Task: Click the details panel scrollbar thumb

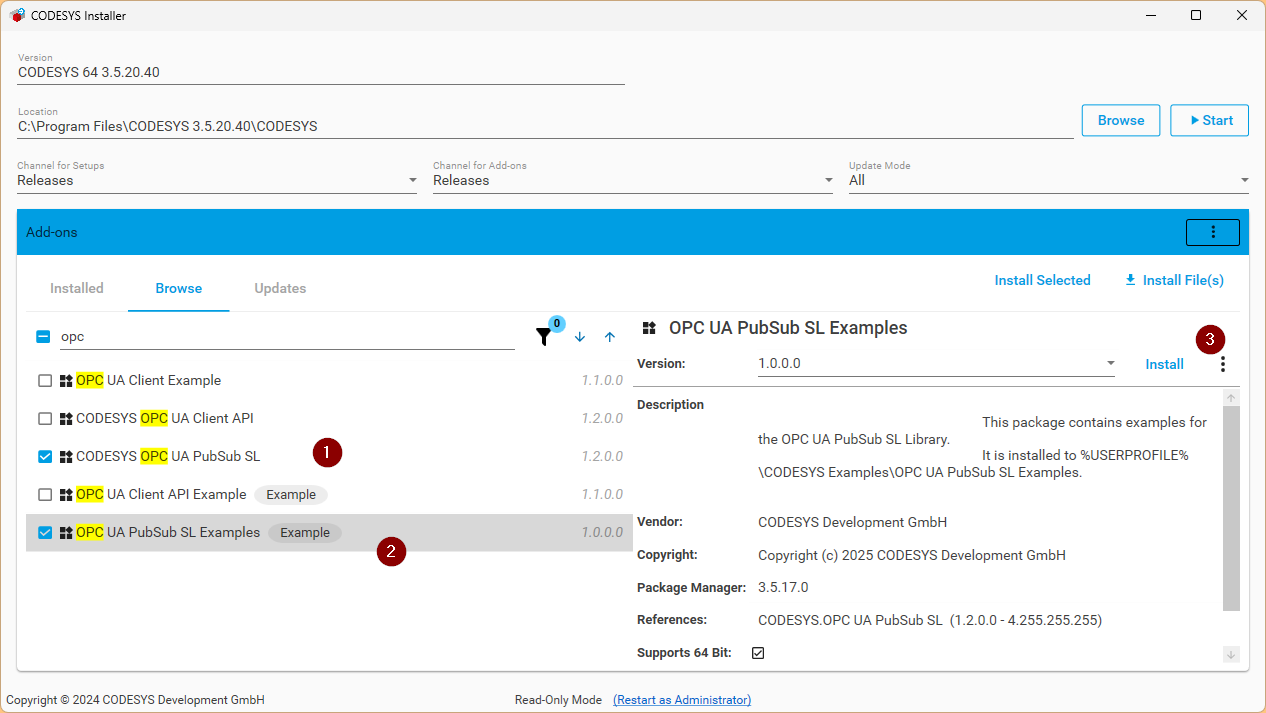Action: pyautogui.click(x=1231, y=508)
